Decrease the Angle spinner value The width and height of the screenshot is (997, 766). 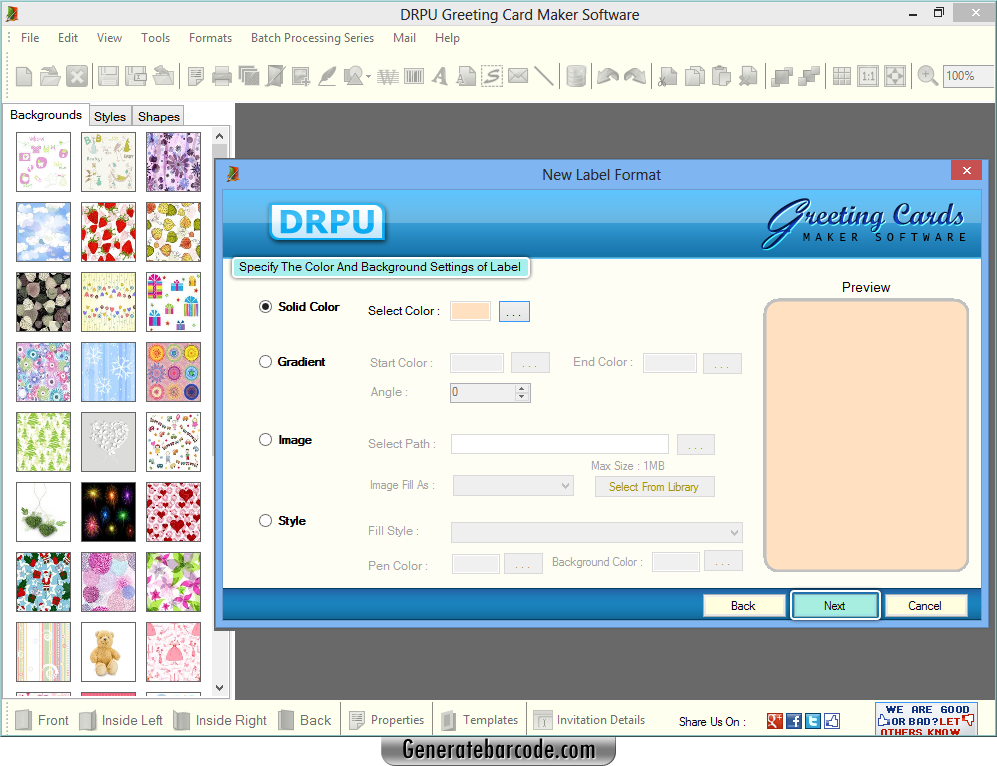(x=521, y=397)
